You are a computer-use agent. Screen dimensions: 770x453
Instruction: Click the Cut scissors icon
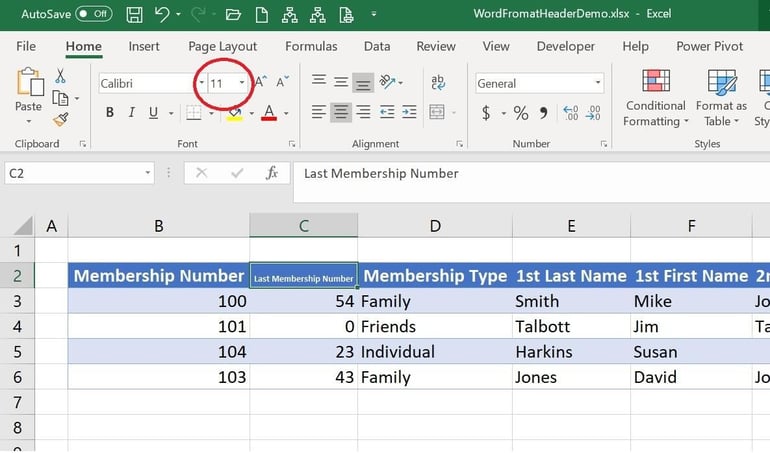pyautogui.click(x=61, y=76)
